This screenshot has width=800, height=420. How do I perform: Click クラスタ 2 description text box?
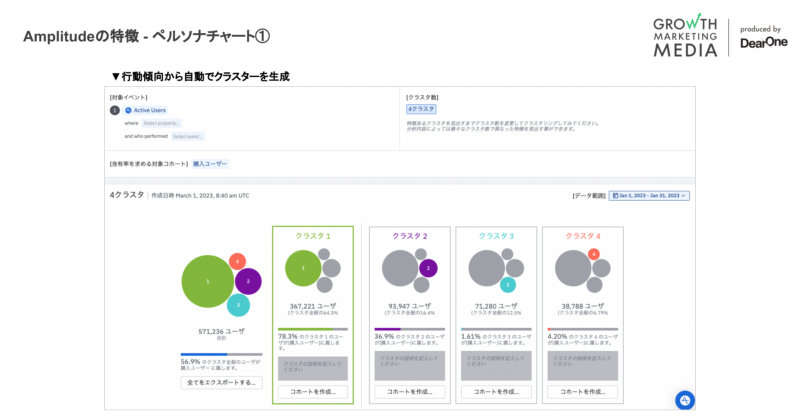tap(410, 366)
